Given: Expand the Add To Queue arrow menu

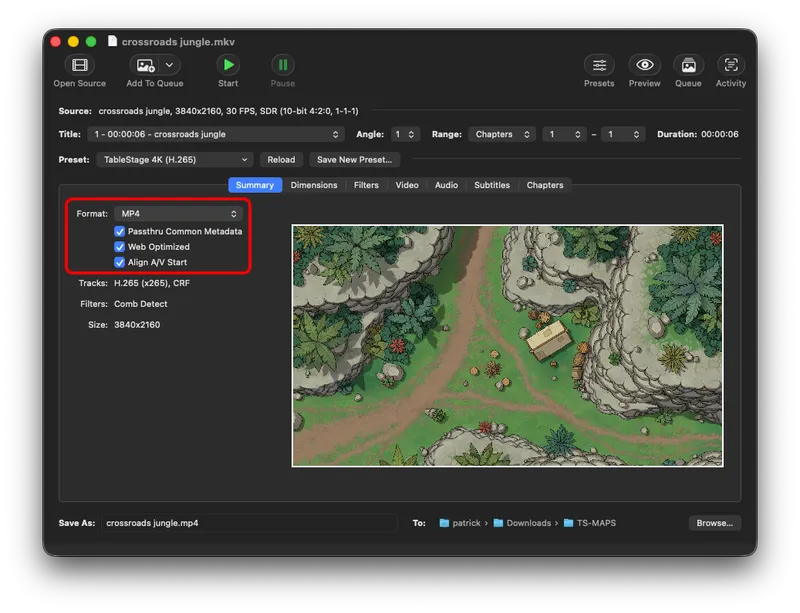Looking at the screenshot, I should click(169, 65).
